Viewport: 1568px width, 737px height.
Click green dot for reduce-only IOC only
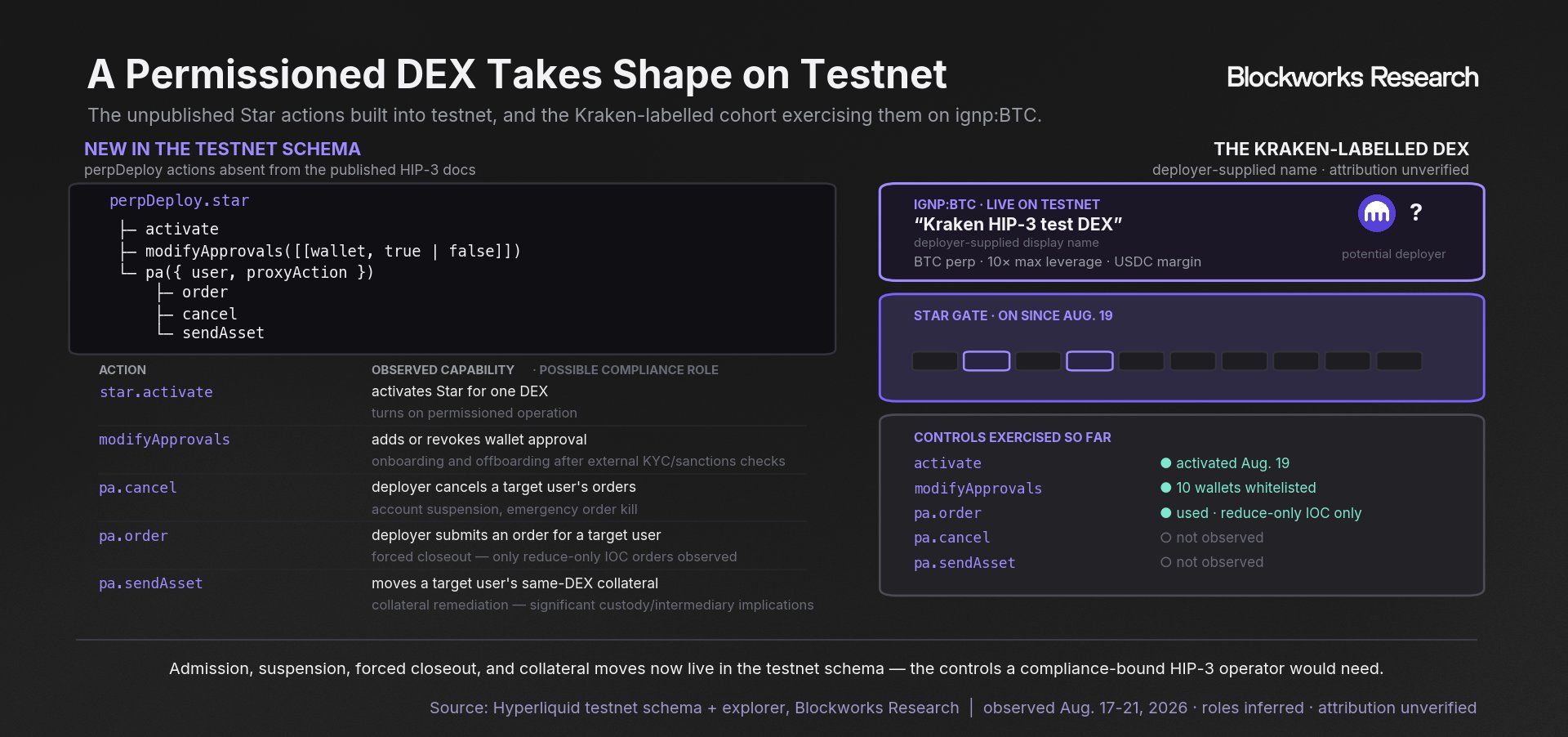pos(1166,513)
